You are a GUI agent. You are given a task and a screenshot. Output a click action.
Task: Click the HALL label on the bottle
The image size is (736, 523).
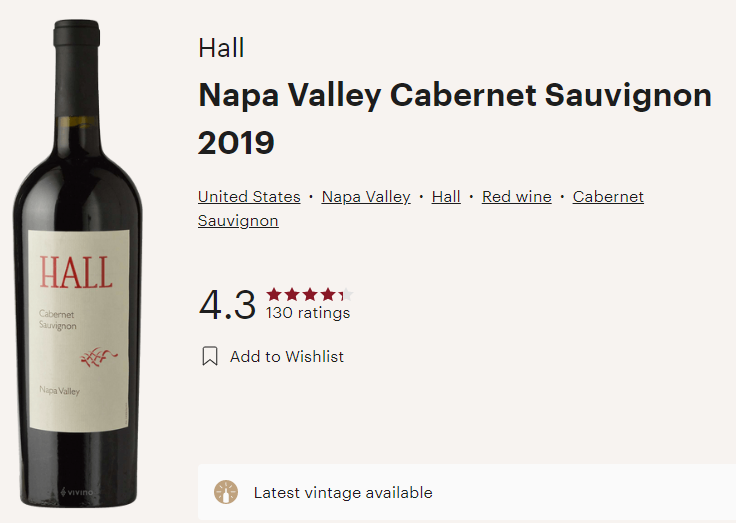[x=76, y=272]
